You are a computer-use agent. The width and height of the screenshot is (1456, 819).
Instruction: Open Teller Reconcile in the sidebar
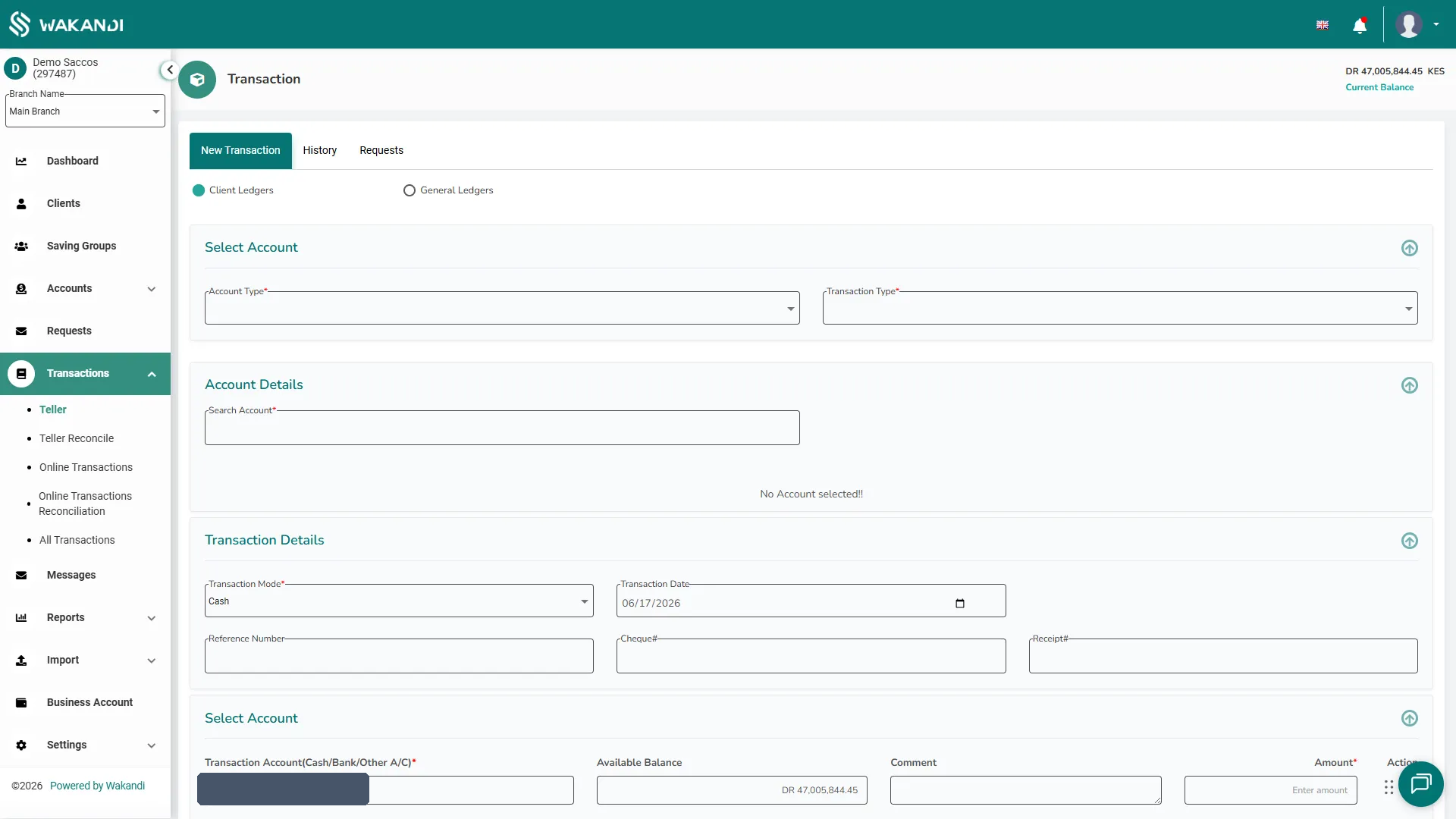(77, 438)
